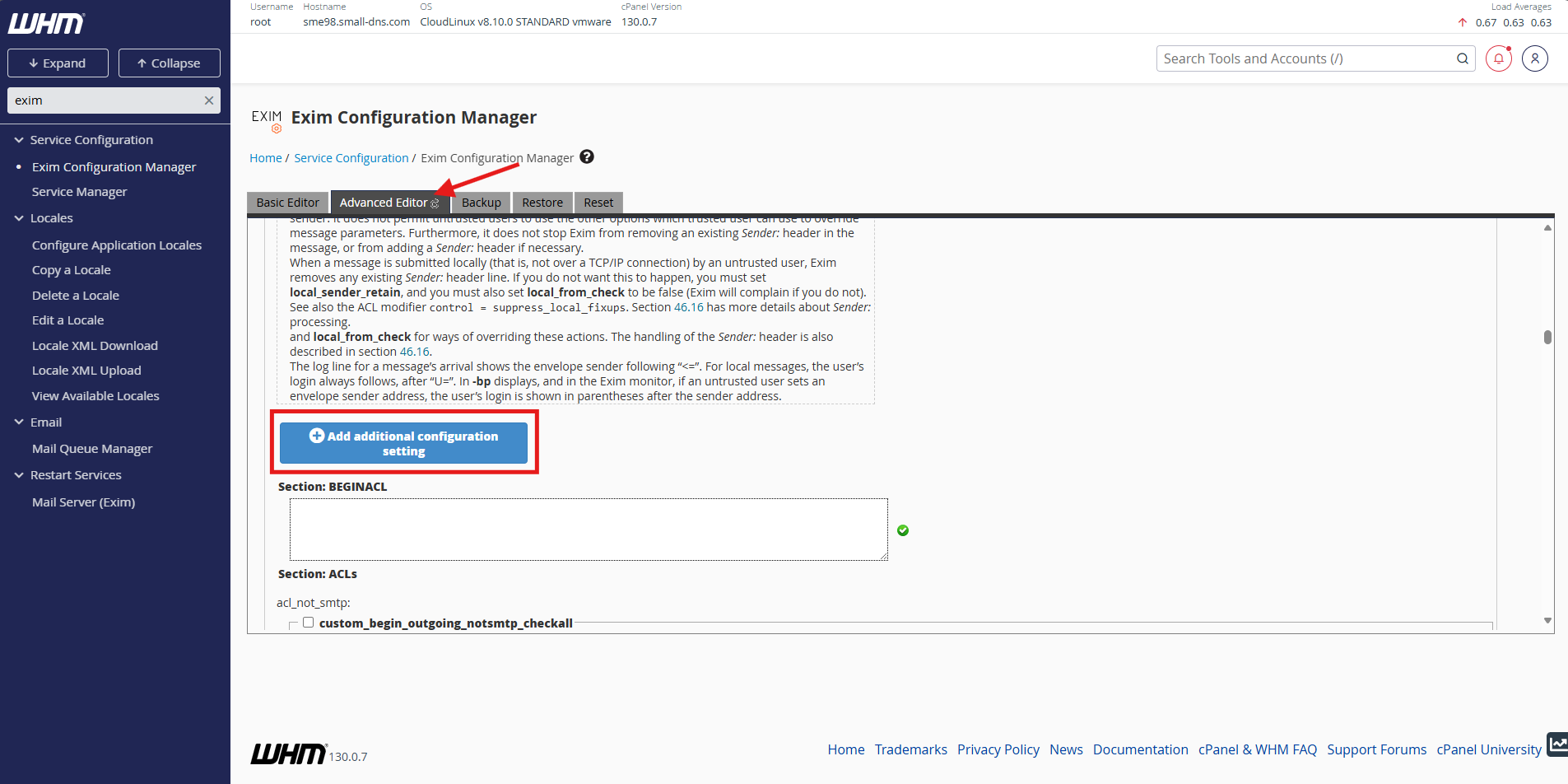Open server stats chart icon at bottom right
The width and height of the screenshot is (1568, 784).
(x=1557, y=744)
